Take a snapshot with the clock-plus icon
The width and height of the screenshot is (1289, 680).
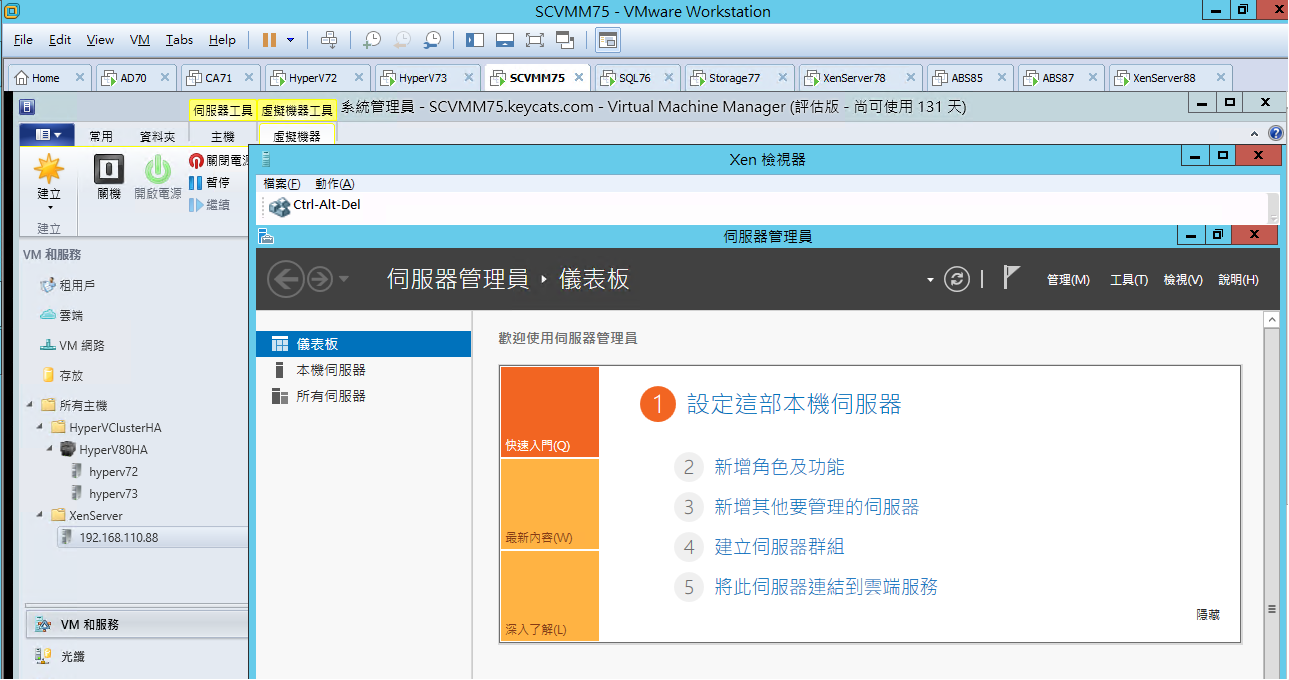[x=372, y=40]
